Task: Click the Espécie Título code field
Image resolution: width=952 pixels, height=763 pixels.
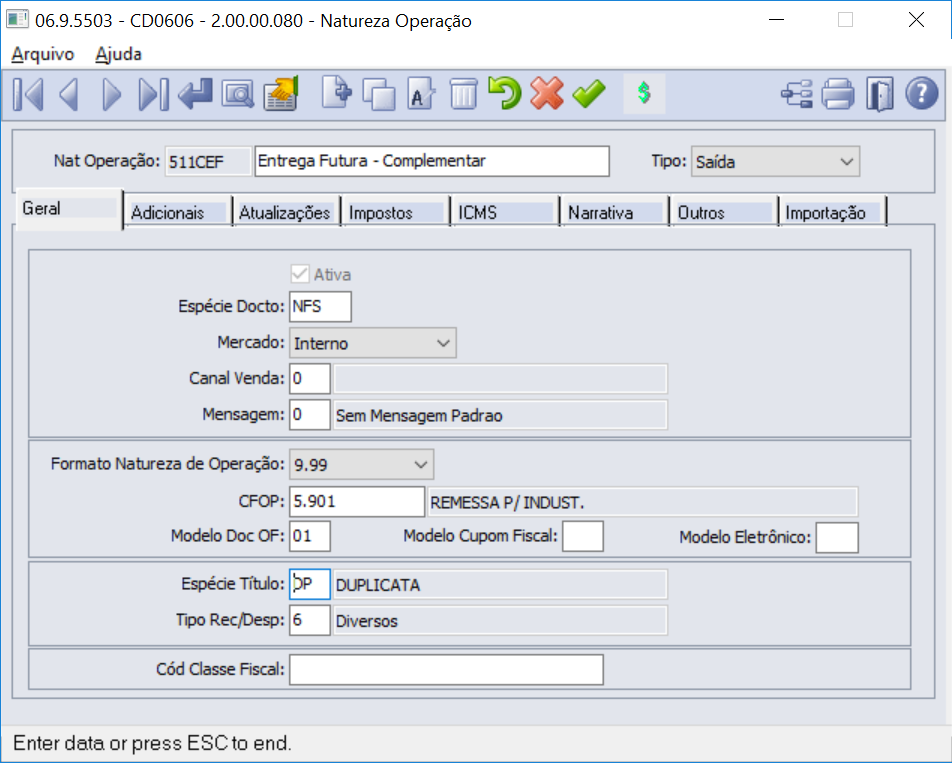Action: pyautogui.click(x=310, y=585)
